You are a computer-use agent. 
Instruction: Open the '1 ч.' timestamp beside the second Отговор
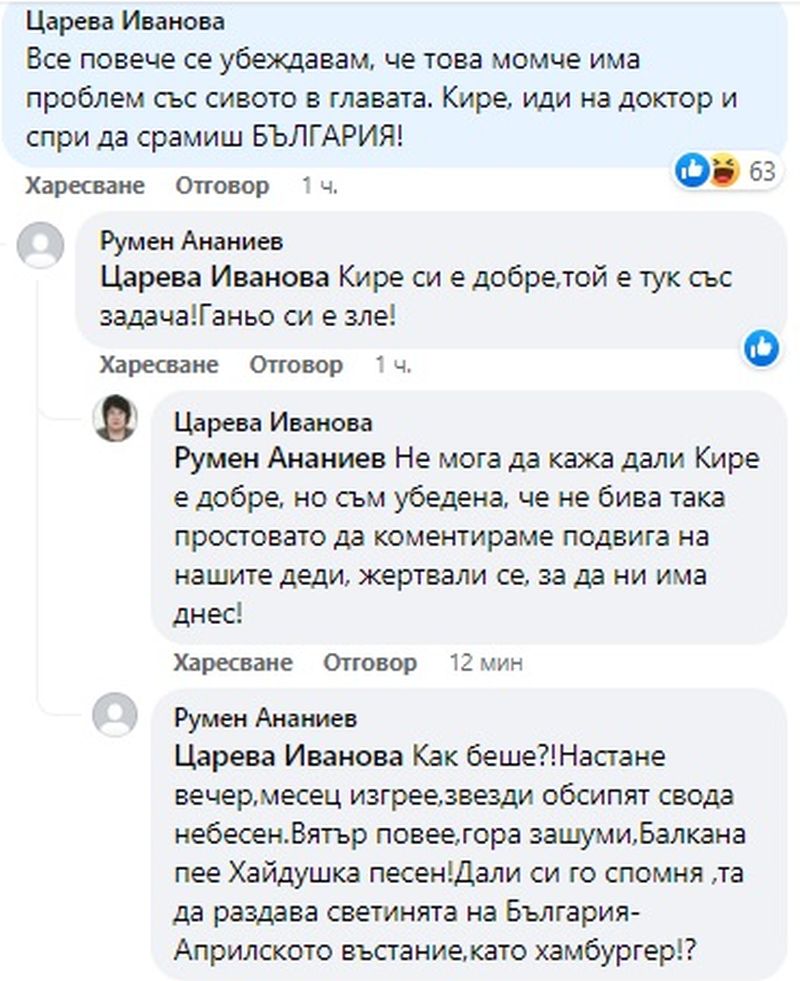(393, 365)
